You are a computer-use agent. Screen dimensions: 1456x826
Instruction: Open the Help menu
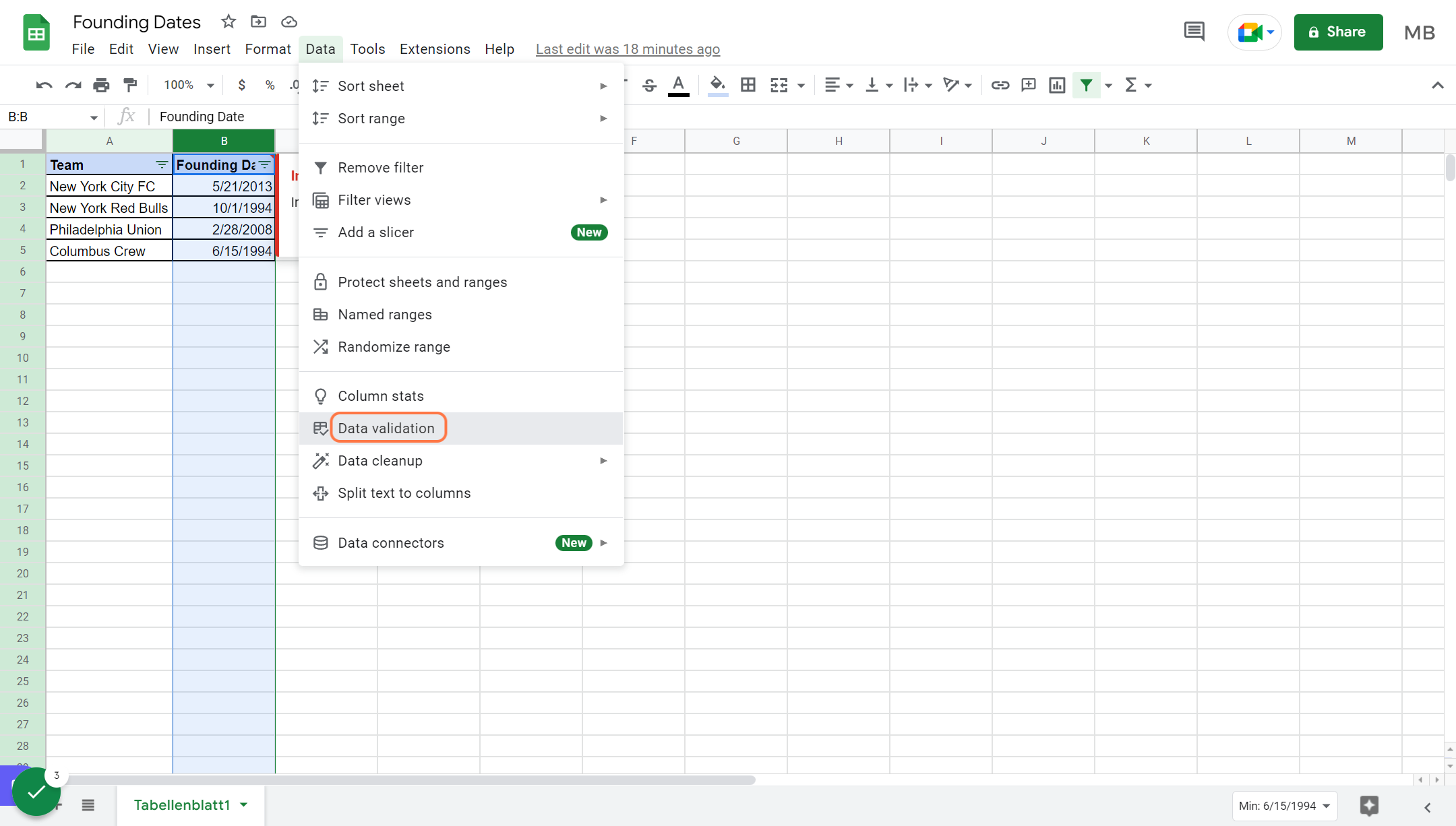[x=499, y=49]
